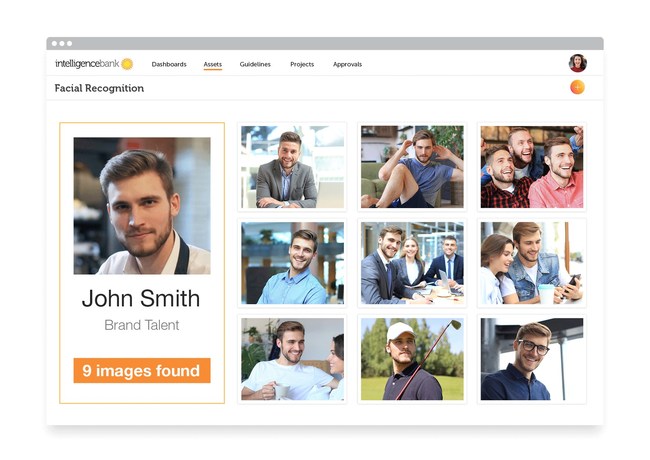Click the Brand Talent label
This screenshot has height=460, width=650.
(x=142, y=325)
